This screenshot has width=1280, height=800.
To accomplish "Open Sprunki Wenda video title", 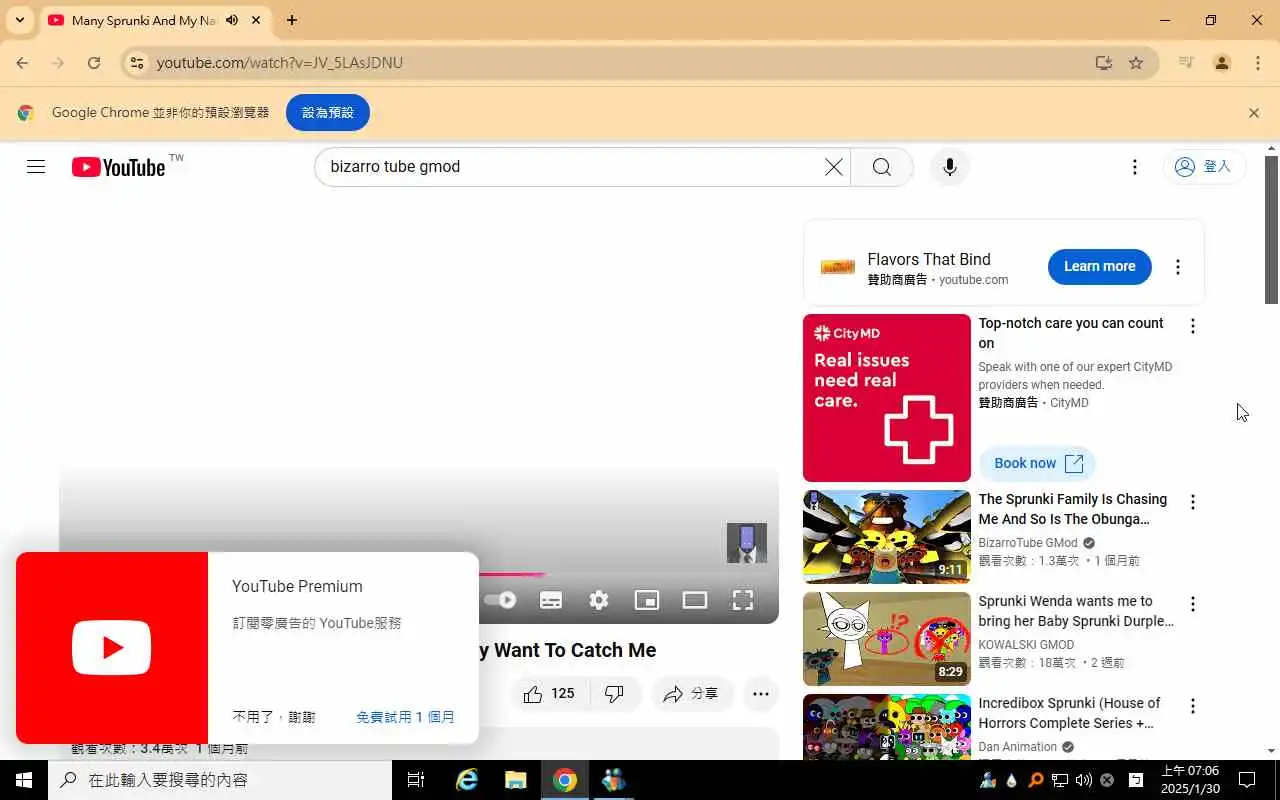I will [1076, 611].
